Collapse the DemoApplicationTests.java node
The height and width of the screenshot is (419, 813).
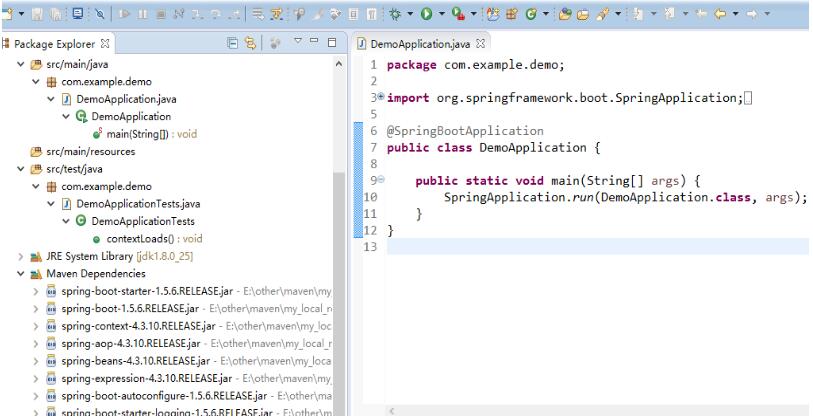click(x=51, y=204)
